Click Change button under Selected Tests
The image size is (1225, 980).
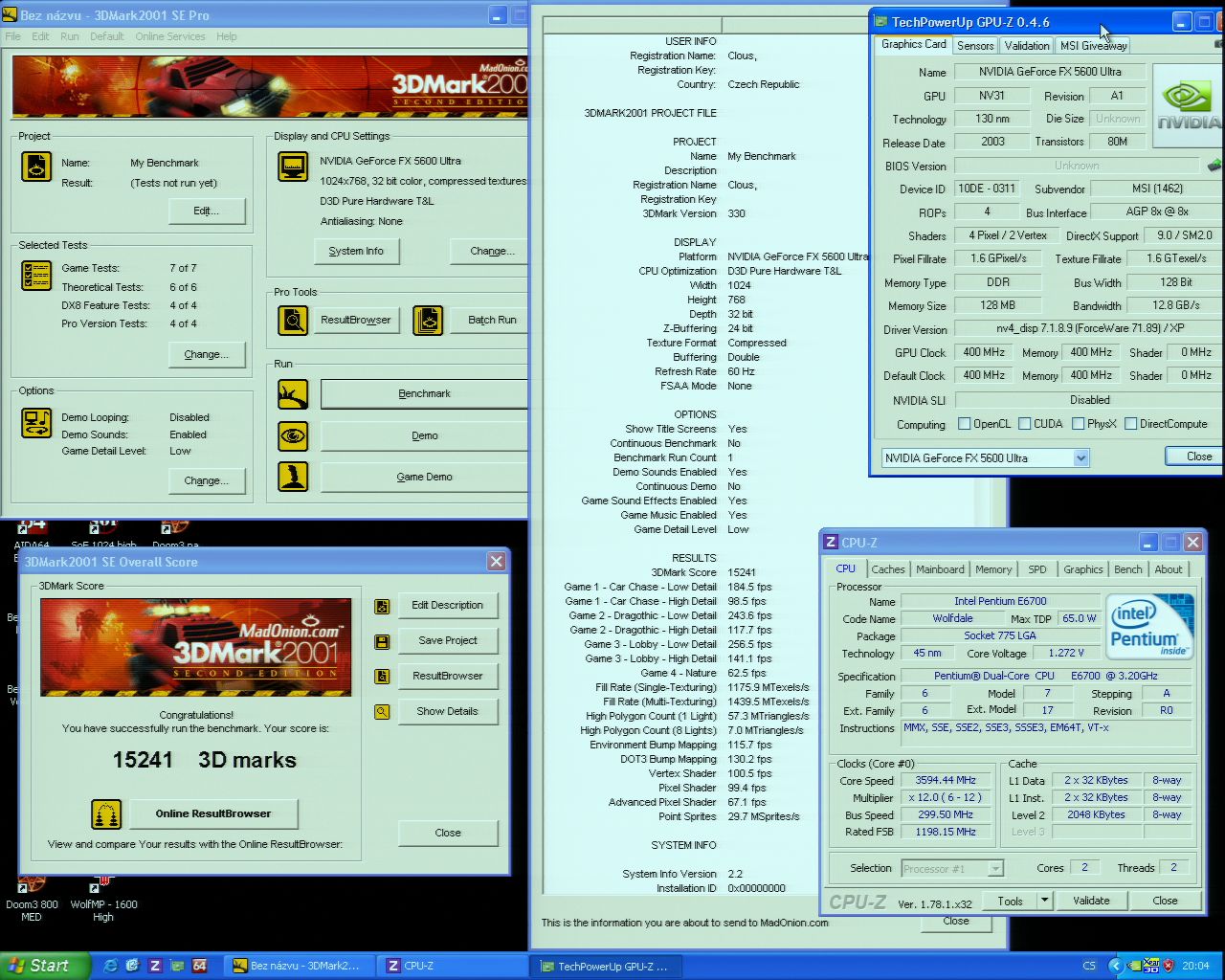pyautogui.click(x=207, y=354)
